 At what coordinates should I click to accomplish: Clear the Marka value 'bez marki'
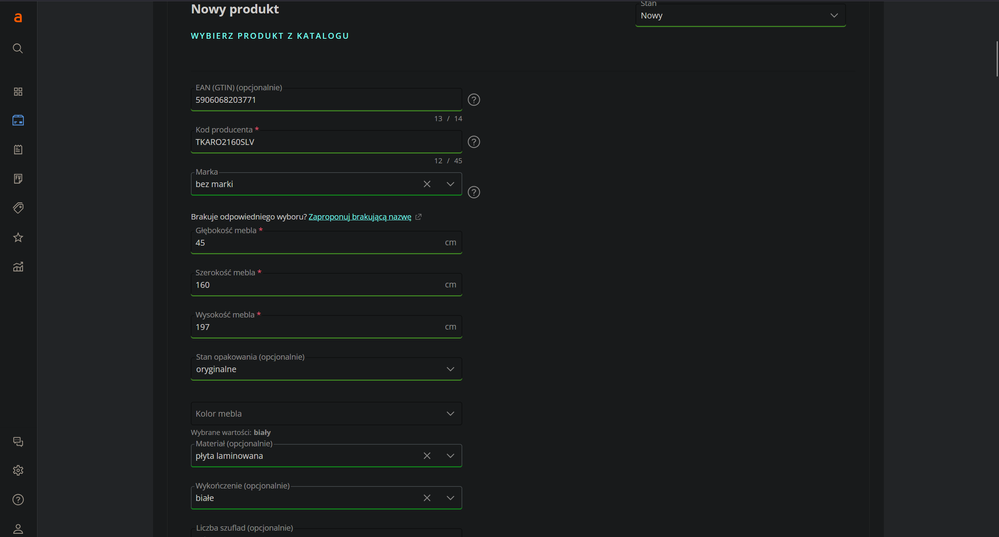pyautogui.click(x=427, y=184)
